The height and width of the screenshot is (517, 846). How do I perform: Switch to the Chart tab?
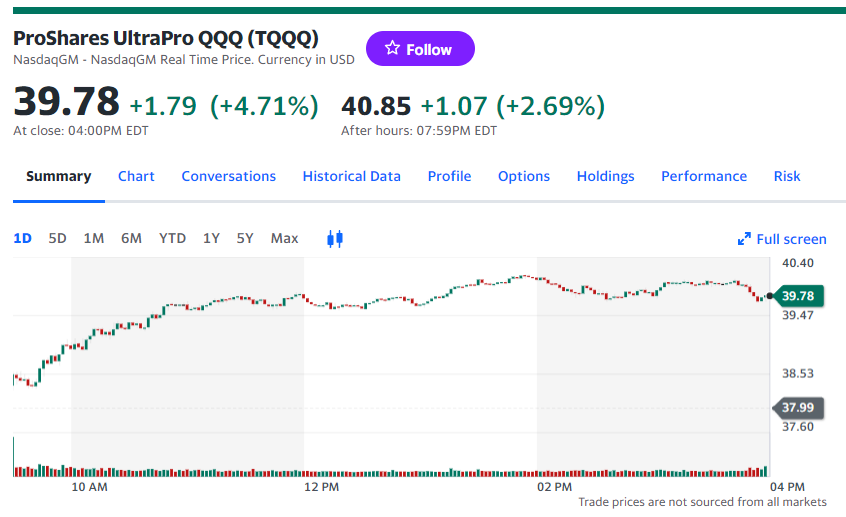(x=137, y=176)
